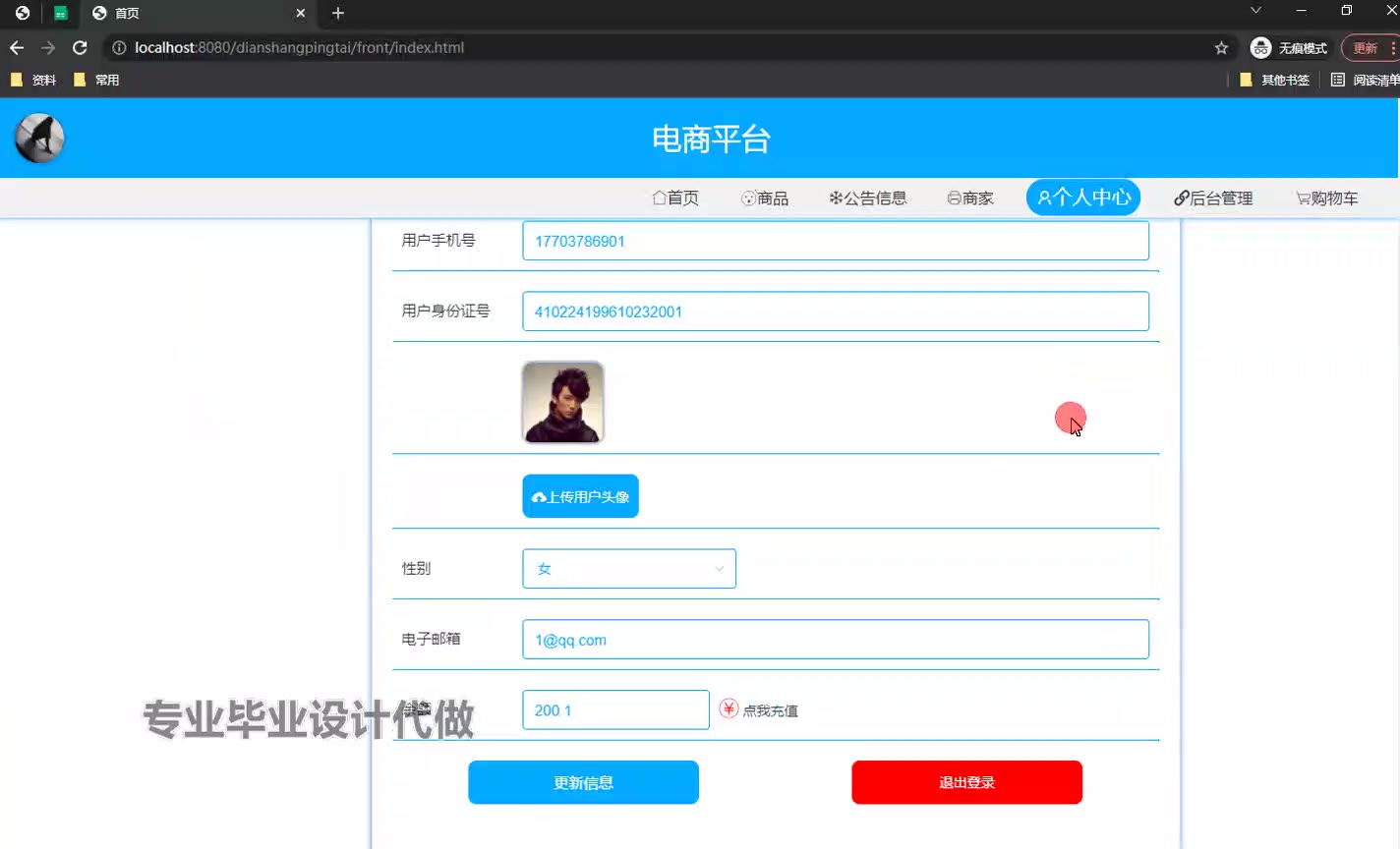Bookmark this page with the star icon
This screenshot has height=849, width=1400.
[1221, 47]
